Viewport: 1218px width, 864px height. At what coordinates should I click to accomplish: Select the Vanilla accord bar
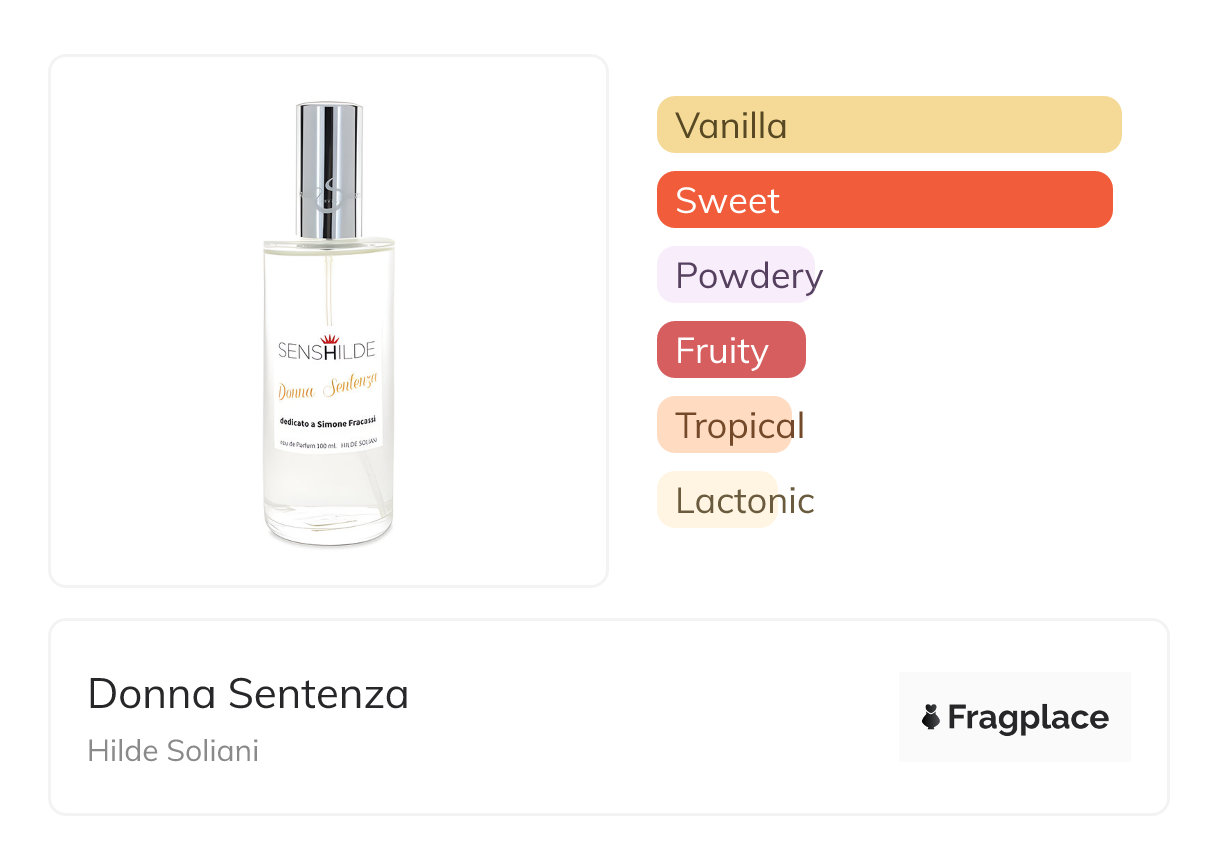888,125
